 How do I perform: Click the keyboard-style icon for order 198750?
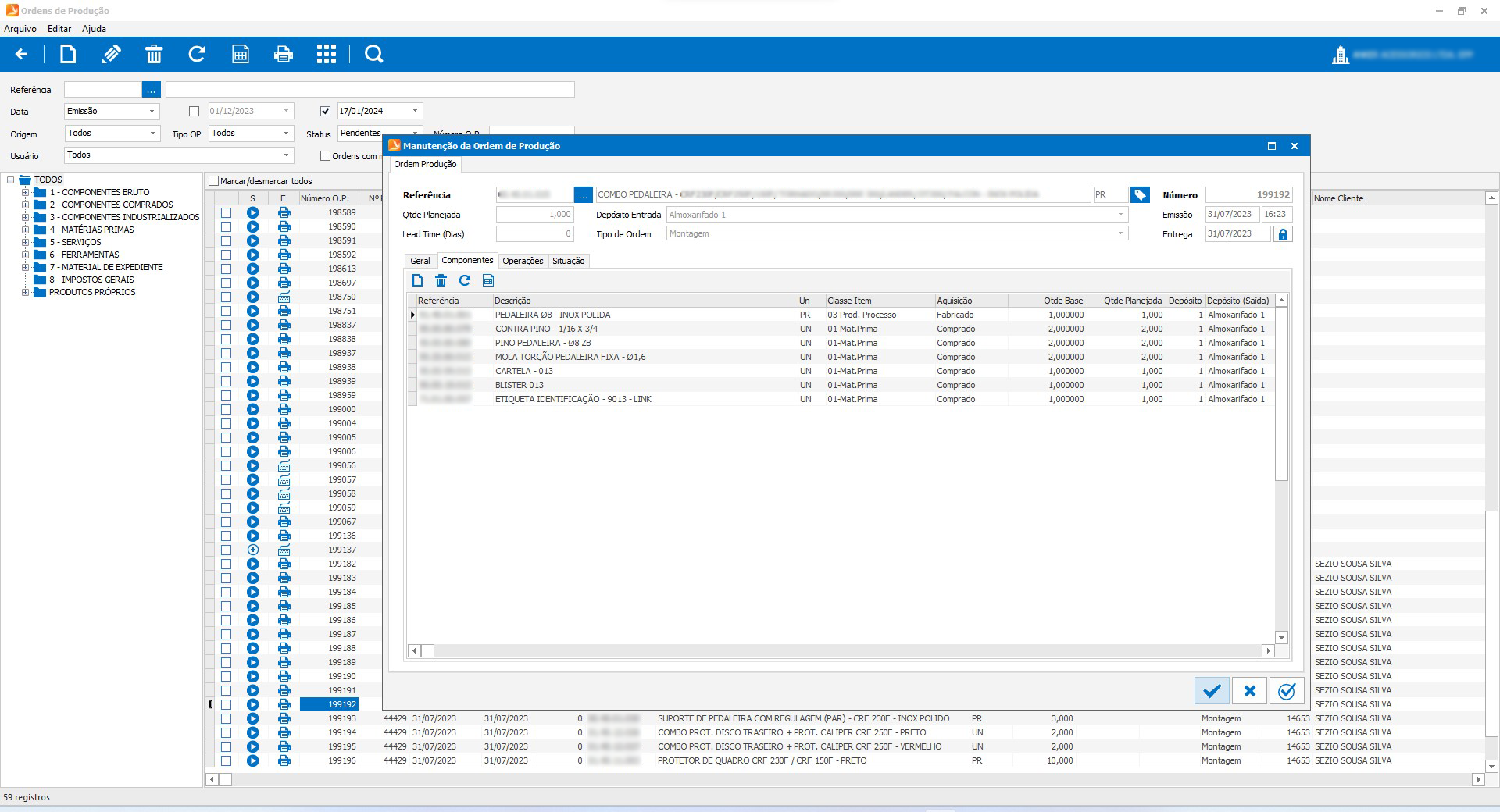click(x=284, y=297)
